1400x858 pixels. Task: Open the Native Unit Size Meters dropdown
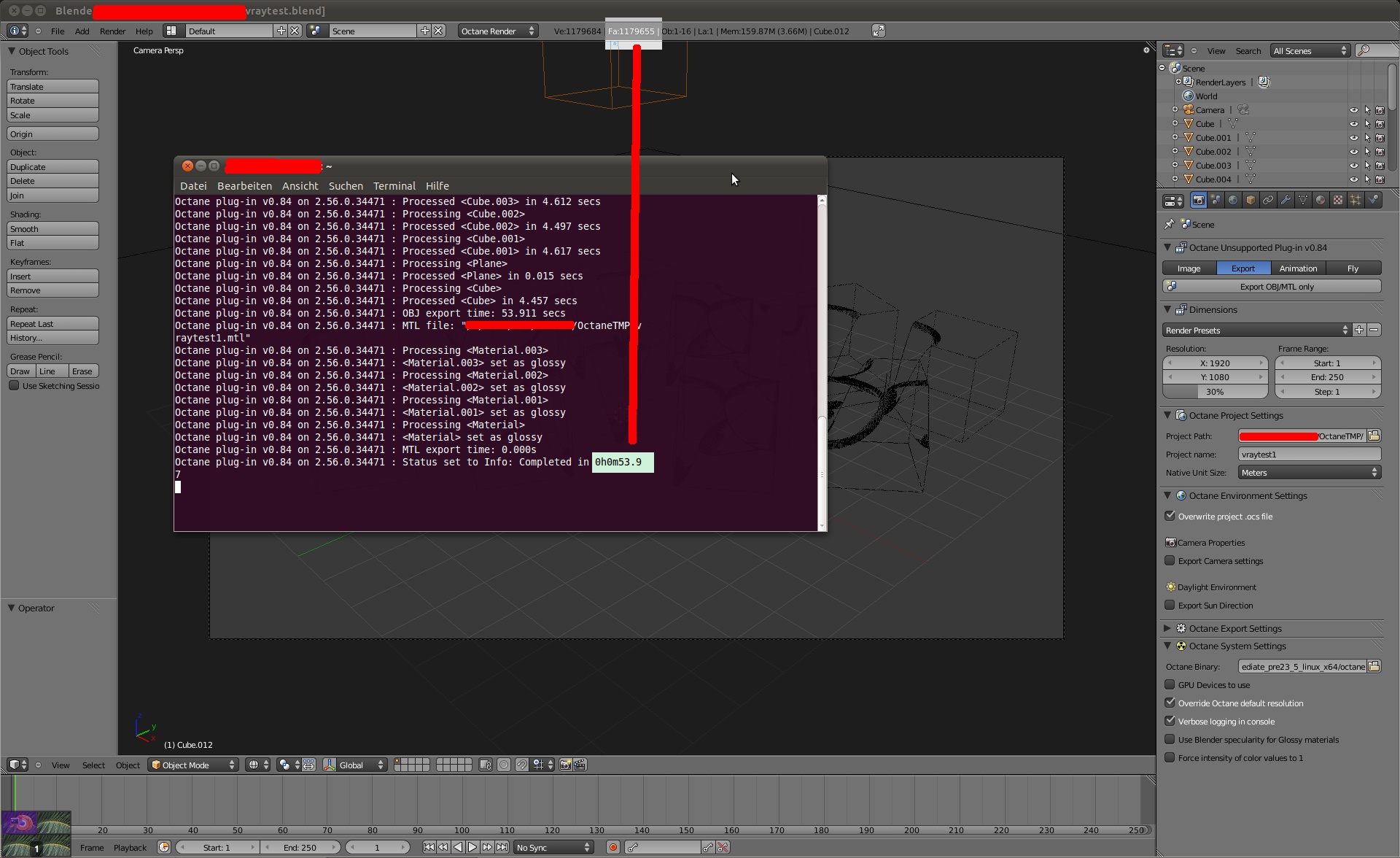click(1309, 473)
